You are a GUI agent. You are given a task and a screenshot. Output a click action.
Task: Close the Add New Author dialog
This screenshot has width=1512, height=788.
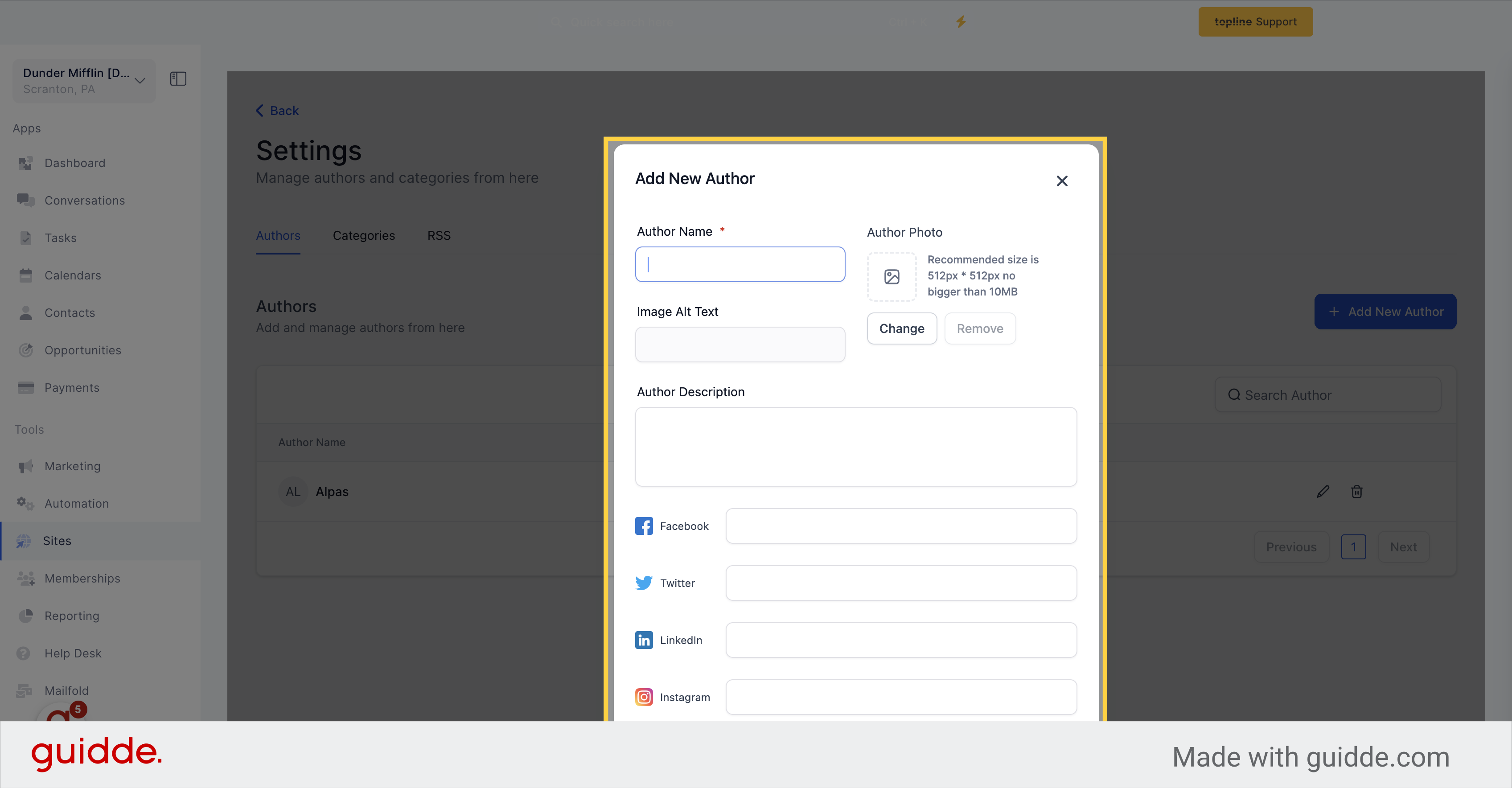pos(1062,181)
